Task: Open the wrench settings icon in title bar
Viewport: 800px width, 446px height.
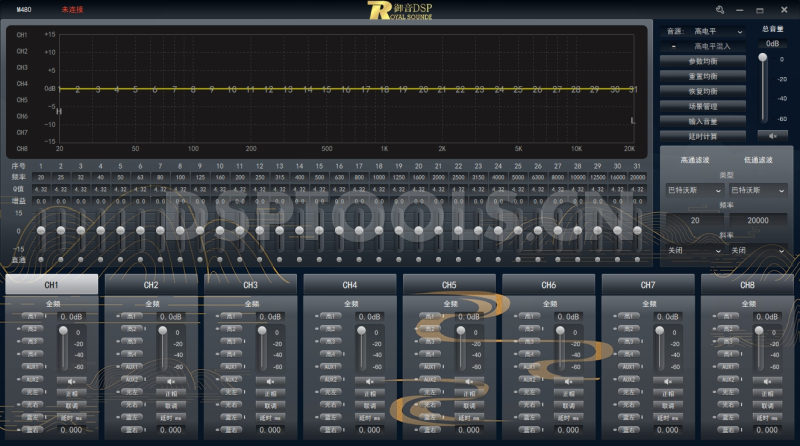Action: (x=720, y=10)
